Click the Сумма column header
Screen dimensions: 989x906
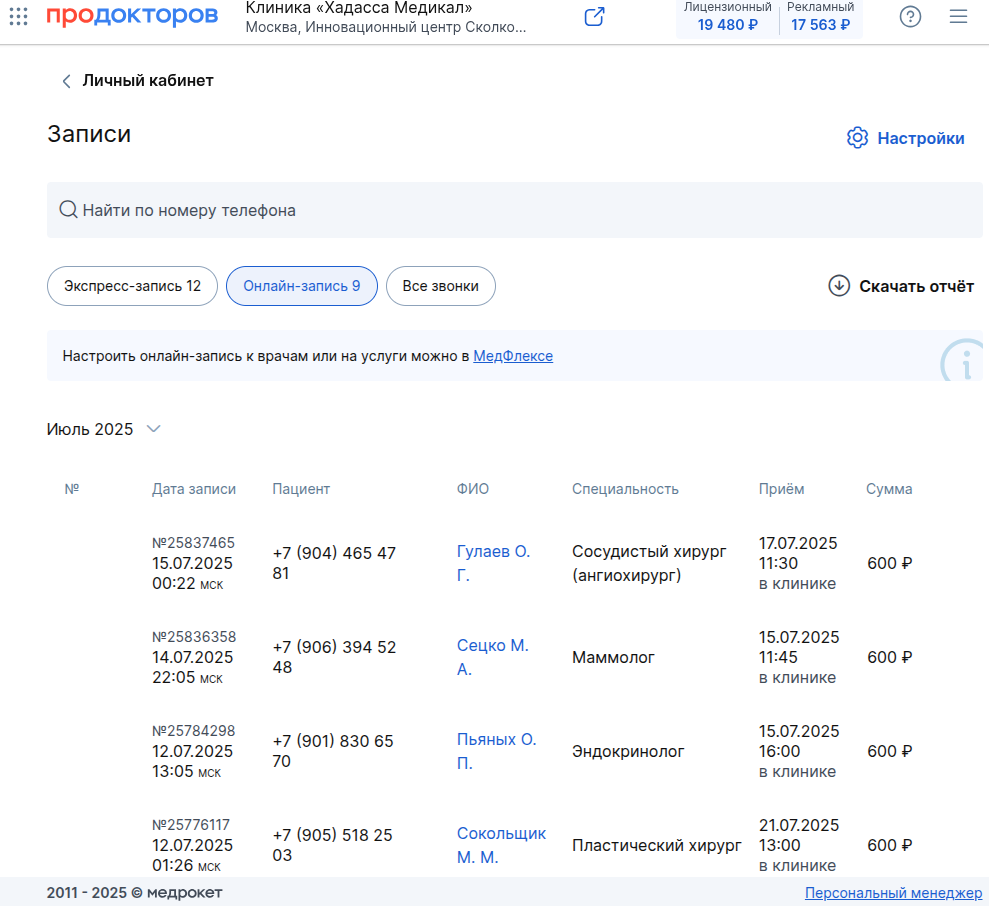[x=889, y=489]
